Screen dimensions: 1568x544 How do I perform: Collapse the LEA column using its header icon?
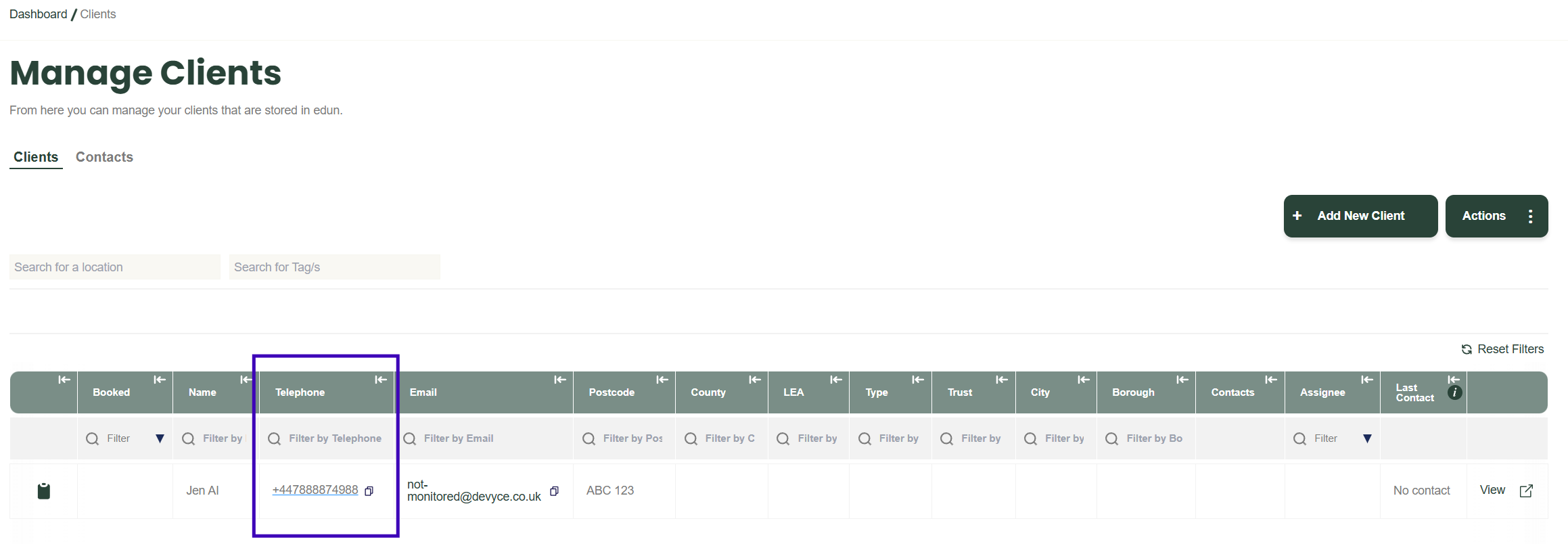[836, 380]
